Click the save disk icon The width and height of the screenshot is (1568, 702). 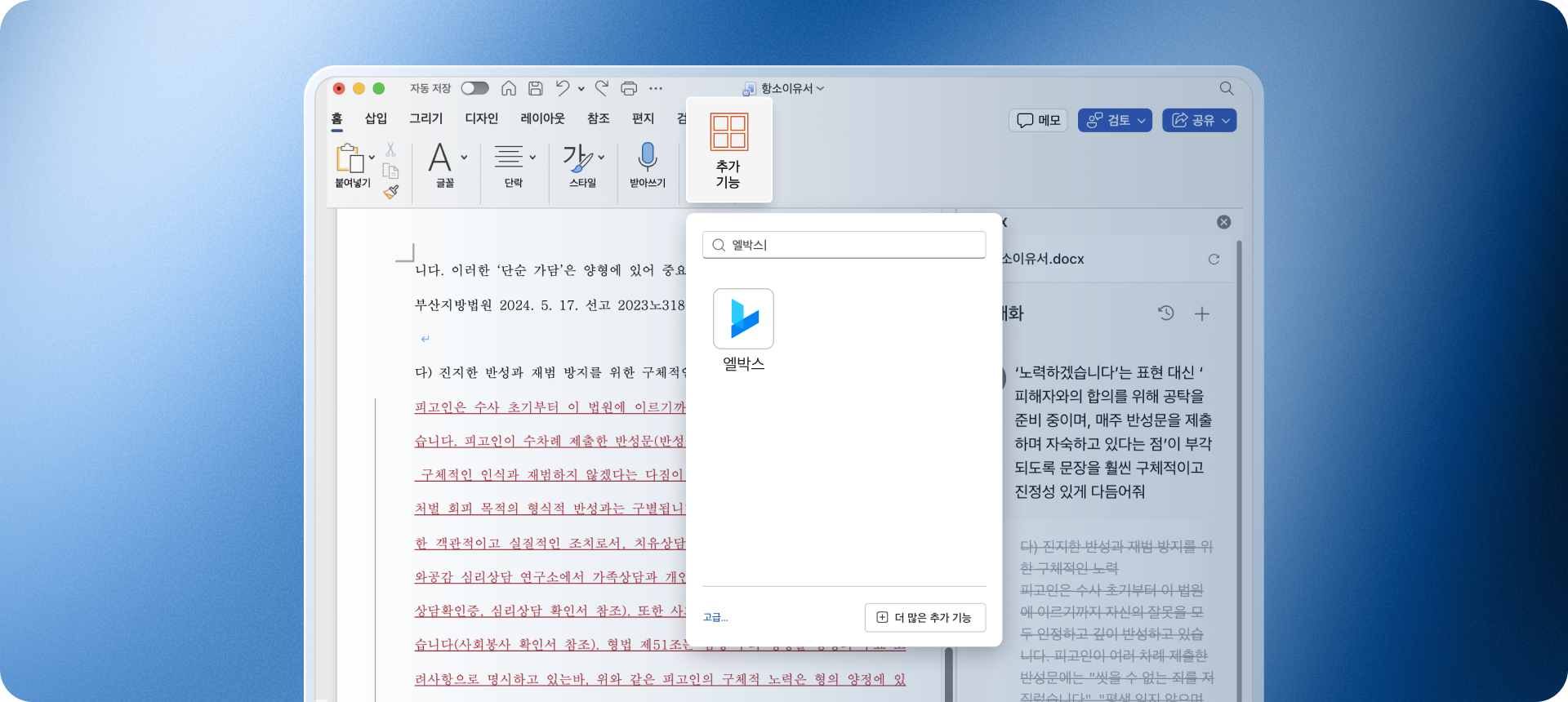(x=536, y=88)
